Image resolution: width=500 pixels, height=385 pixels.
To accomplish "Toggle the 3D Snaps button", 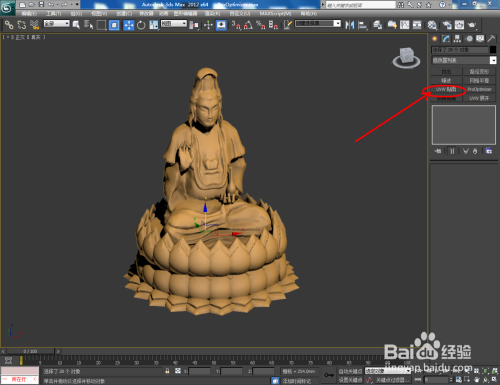I will tap(236, 25).
